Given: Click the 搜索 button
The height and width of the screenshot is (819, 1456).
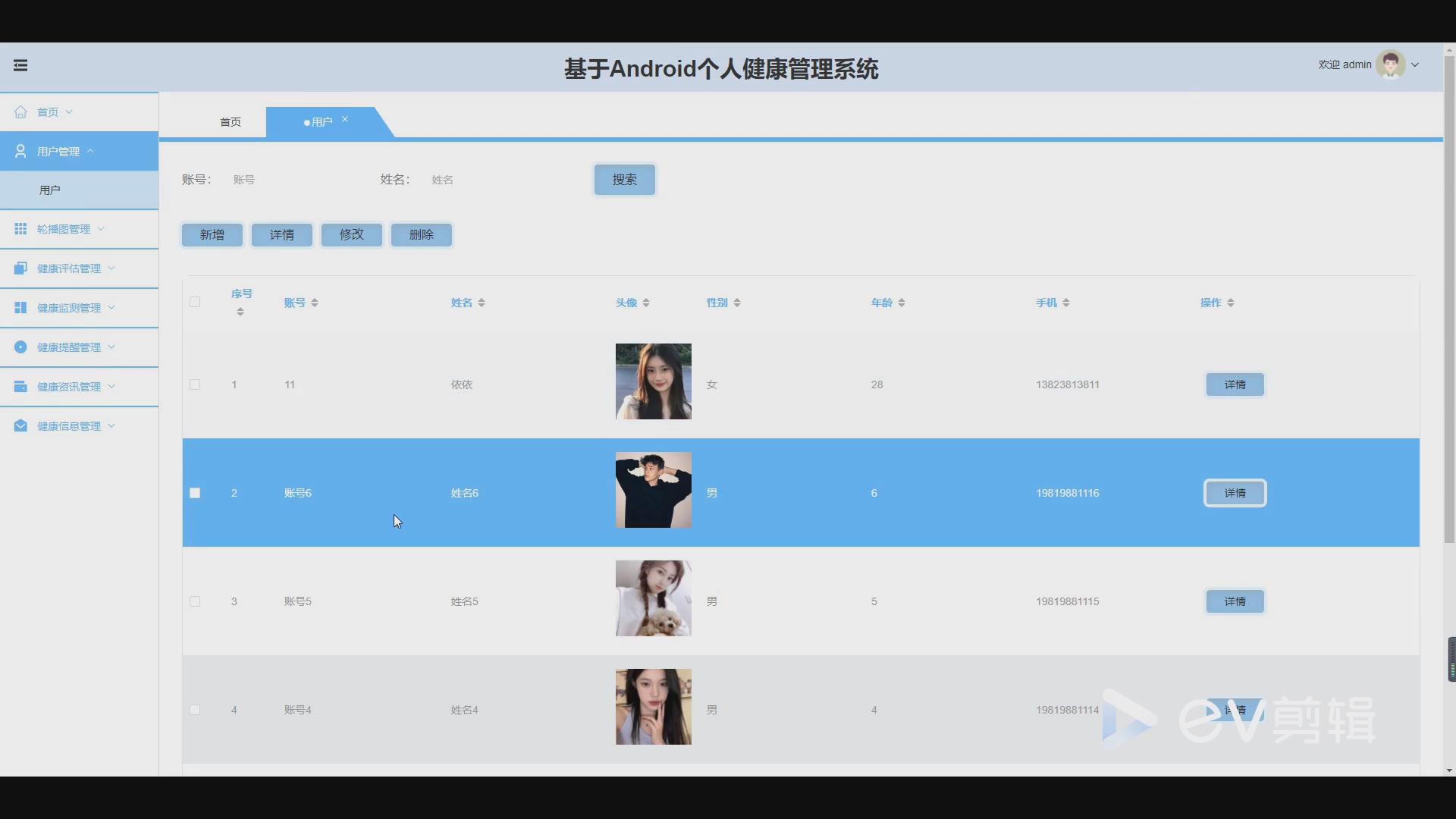Looking at the screenshot, I should pos(624,180).
